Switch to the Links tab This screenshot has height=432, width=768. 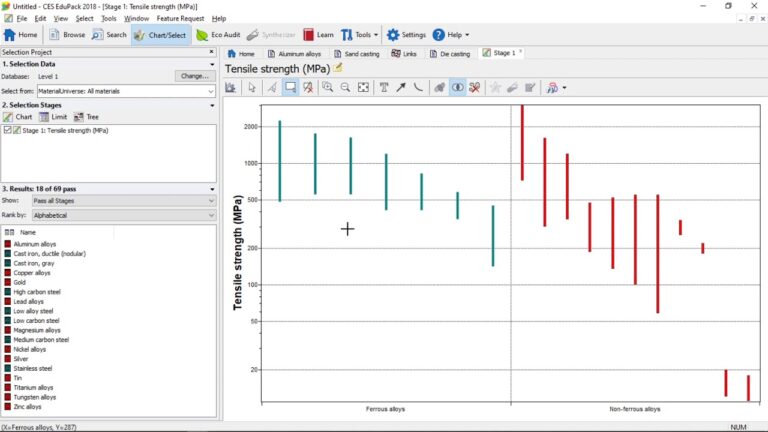[404, 53]
